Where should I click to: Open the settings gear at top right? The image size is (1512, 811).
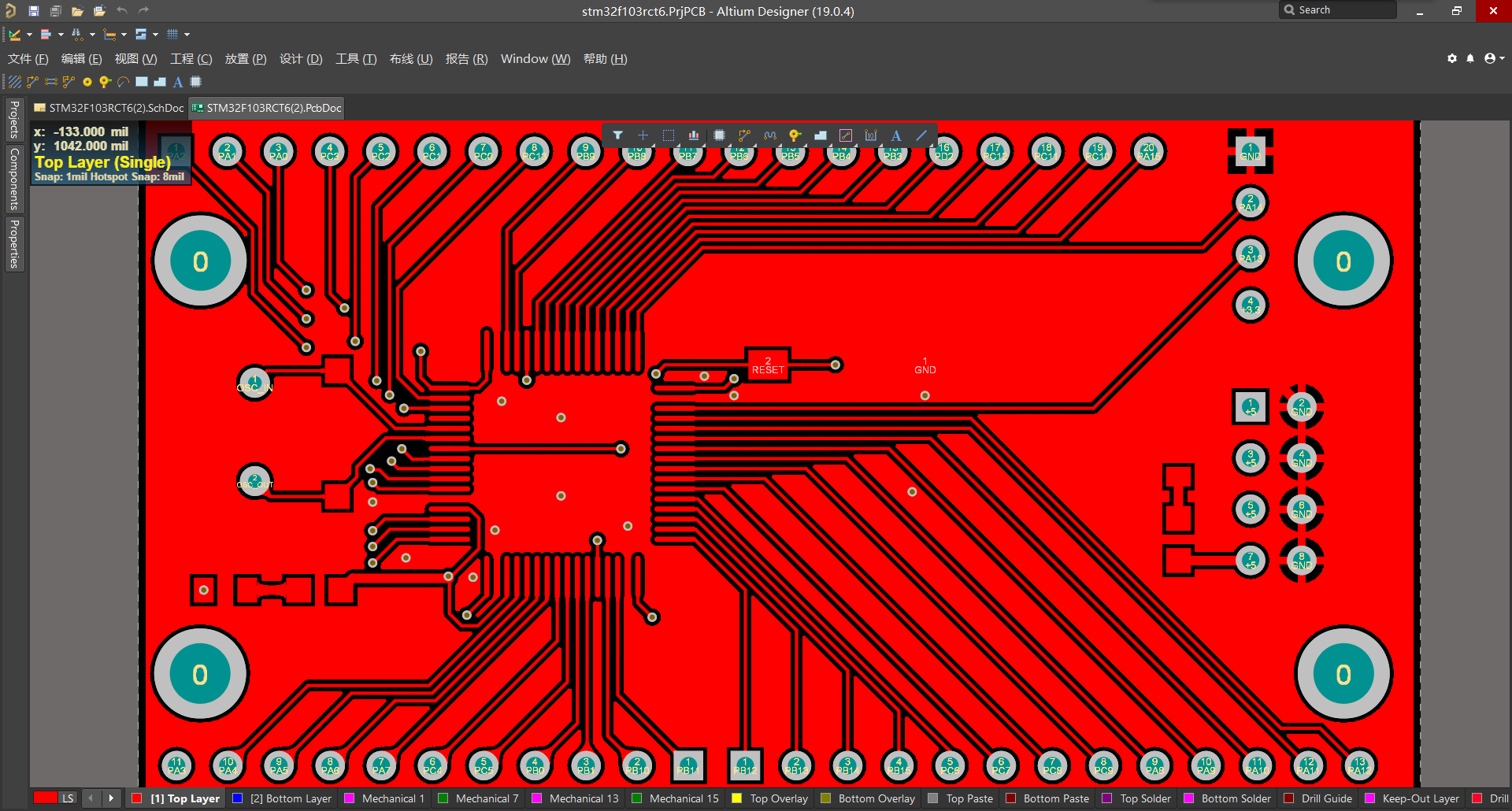point(1452,59)
